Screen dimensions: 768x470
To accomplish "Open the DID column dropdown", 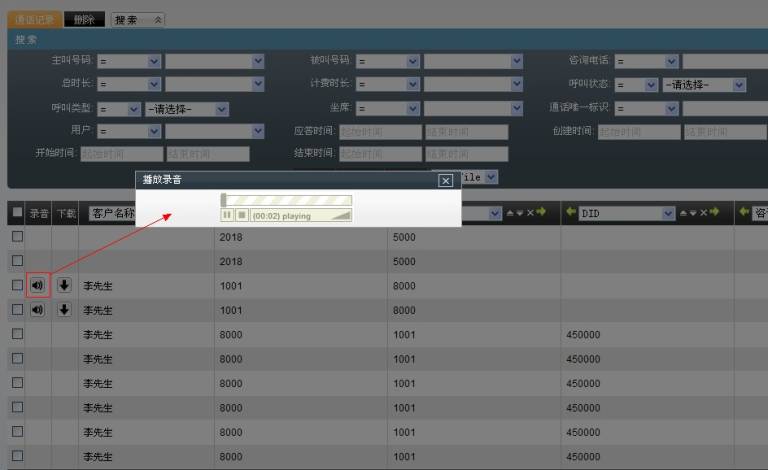I will coord(668,213).
